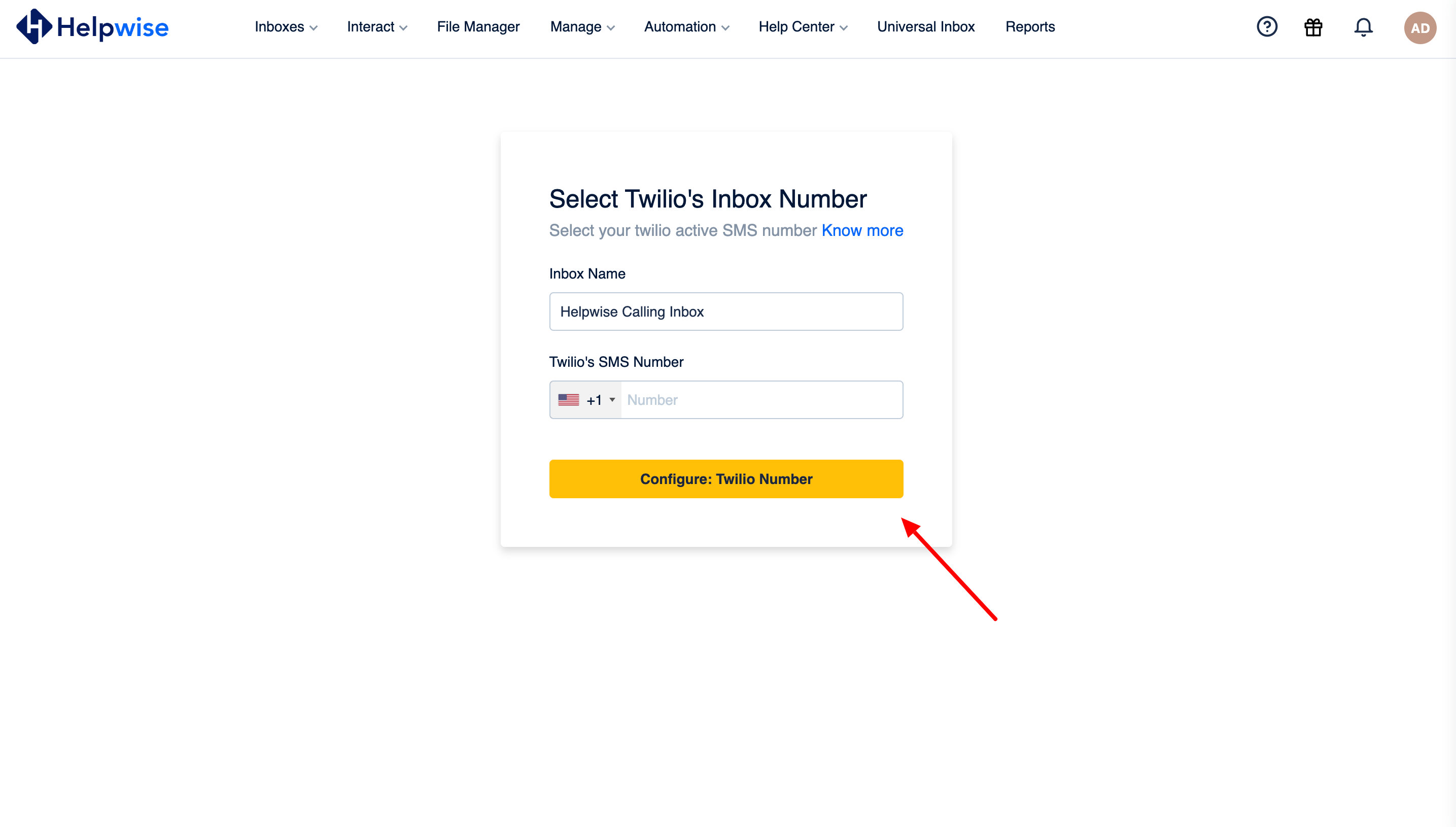Open the +1 country code selector
The width and height of the screenshot is (1456, 827).
pyautogui.click(x=586, y=400)
